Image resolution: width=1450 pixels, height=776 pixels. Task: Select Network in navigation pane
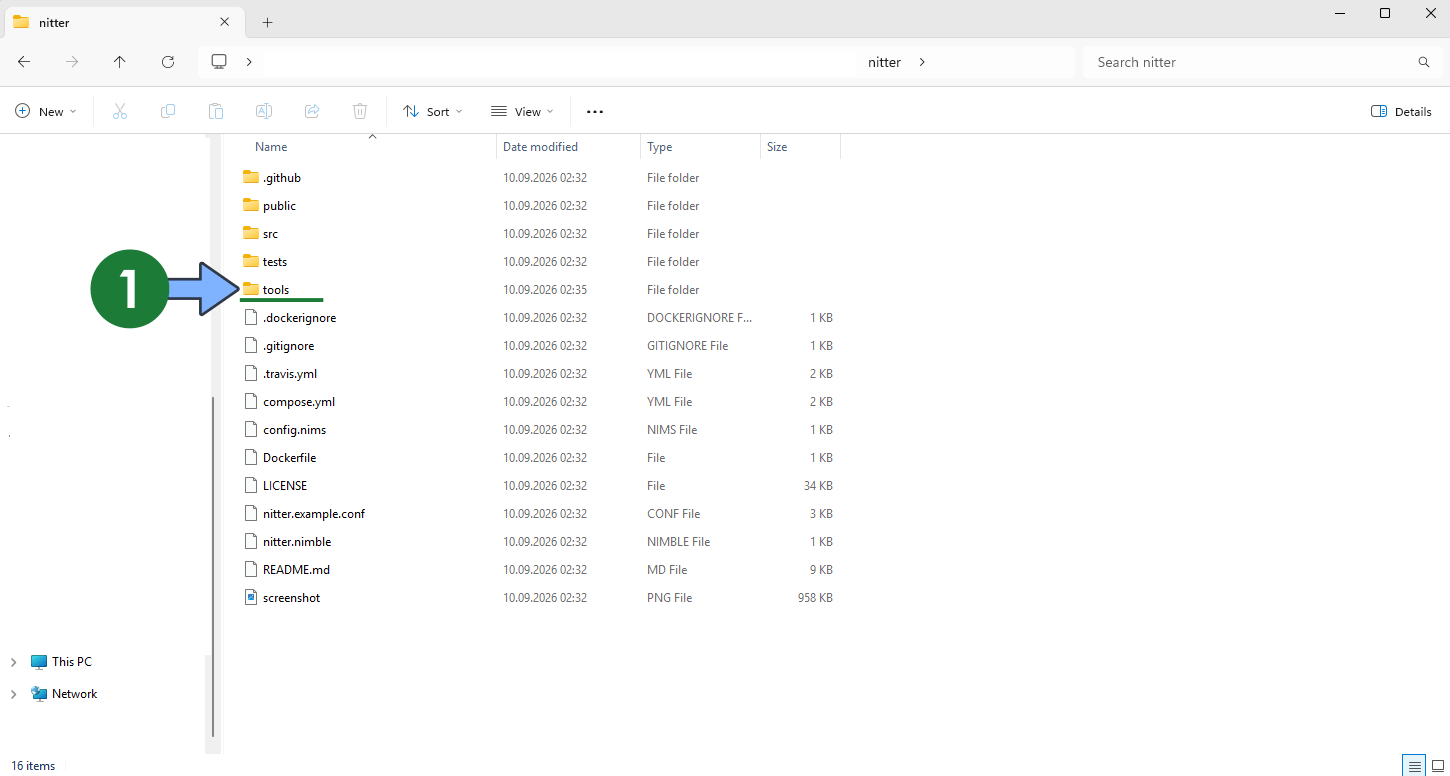click(74, 694)
